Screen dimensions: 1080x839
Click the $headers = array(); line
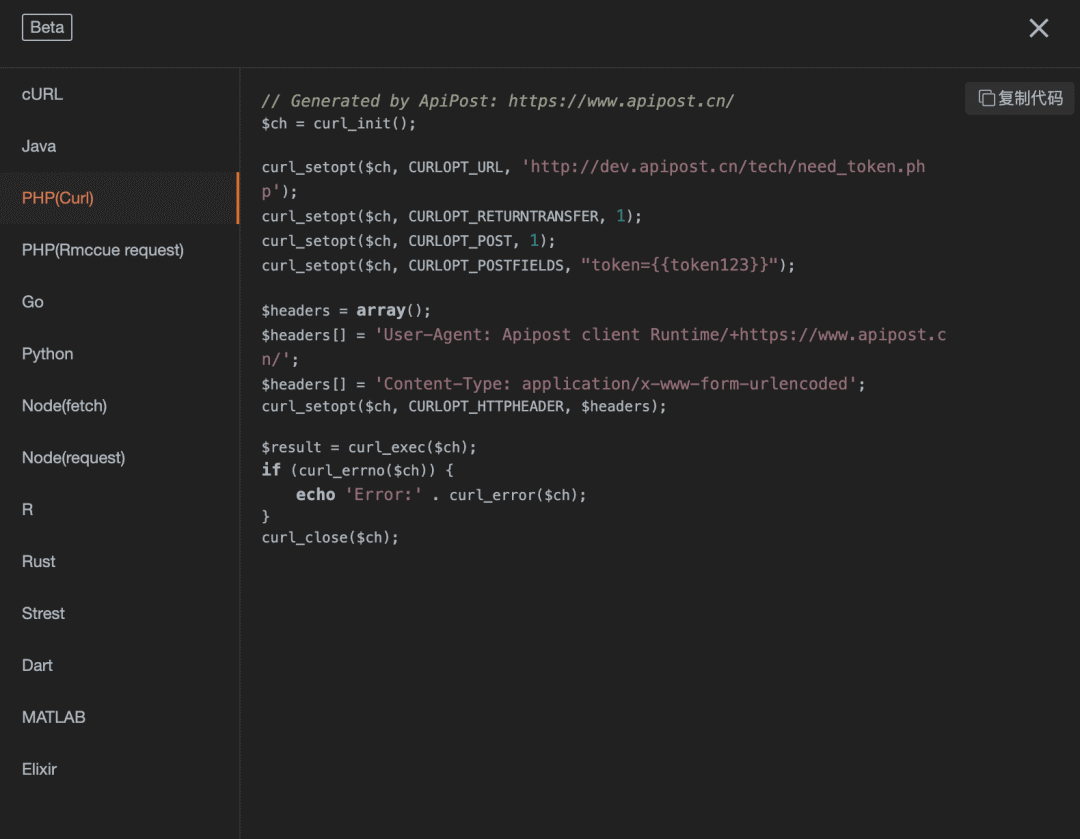coord(346,311)
